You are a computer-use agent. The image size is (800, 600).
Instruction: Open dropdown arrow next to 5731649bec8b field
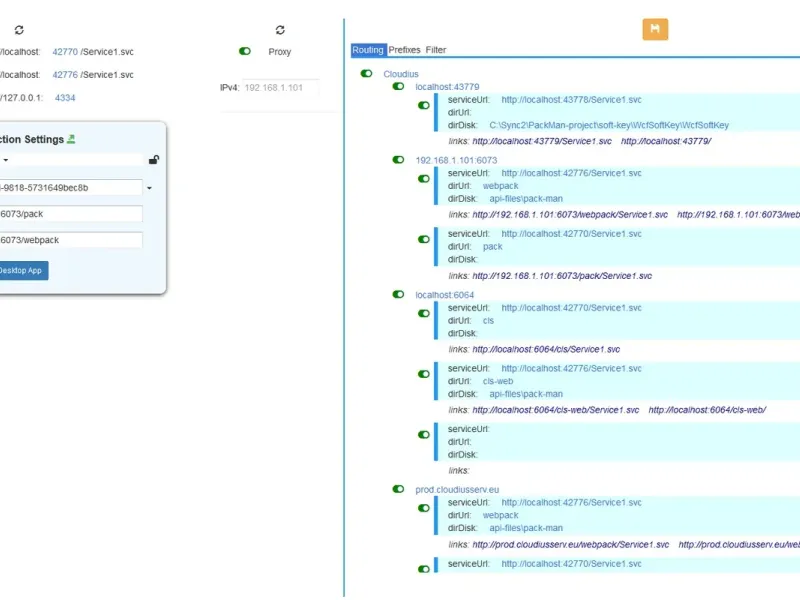(x=149, y=188)
